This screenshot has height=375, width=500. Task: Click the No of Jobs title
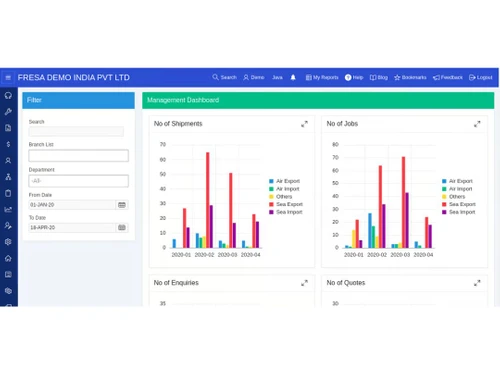(x=342, y=124)
